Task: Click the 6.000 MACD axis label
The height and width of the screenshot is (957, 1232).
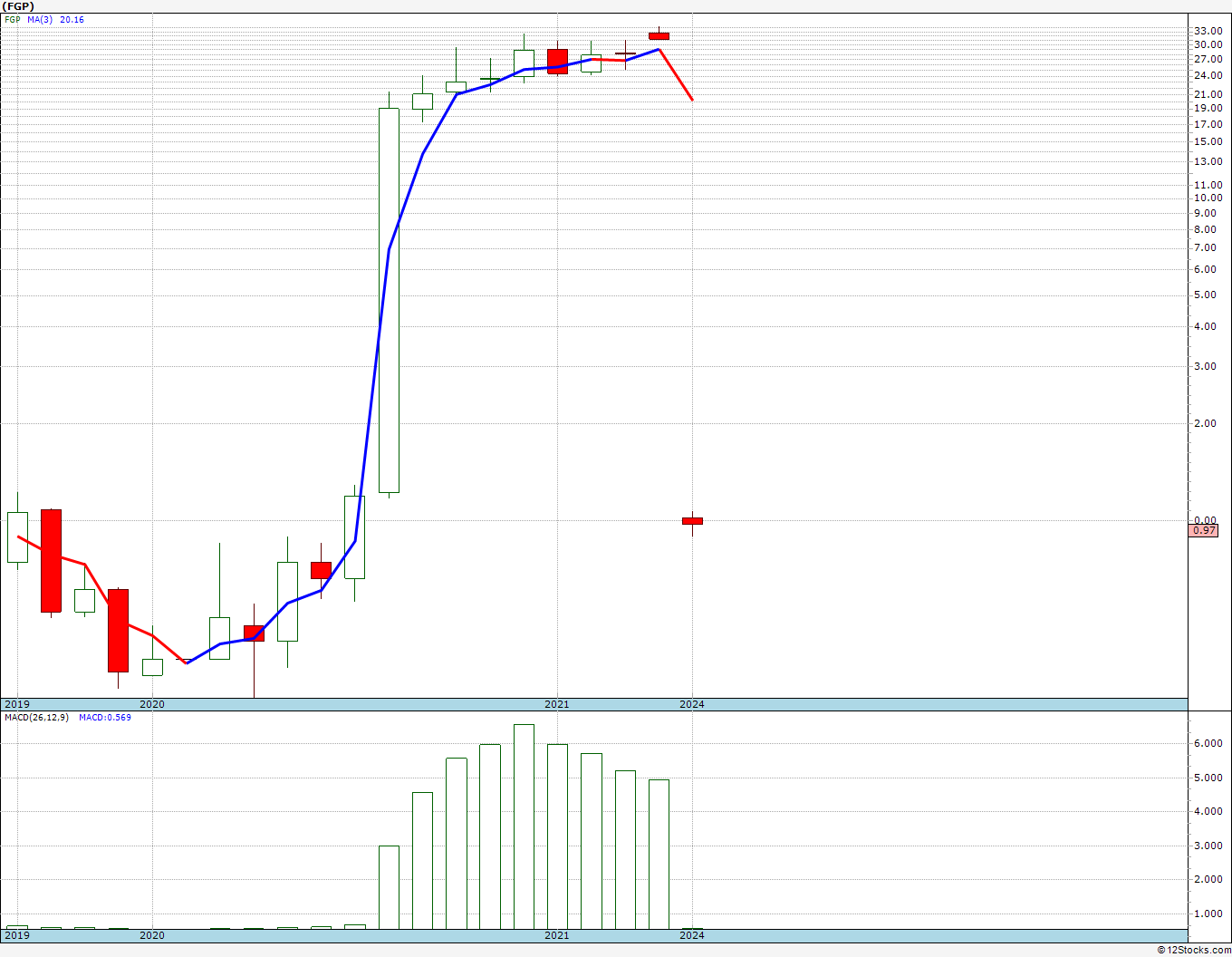Action: [x=1208, y=743]
